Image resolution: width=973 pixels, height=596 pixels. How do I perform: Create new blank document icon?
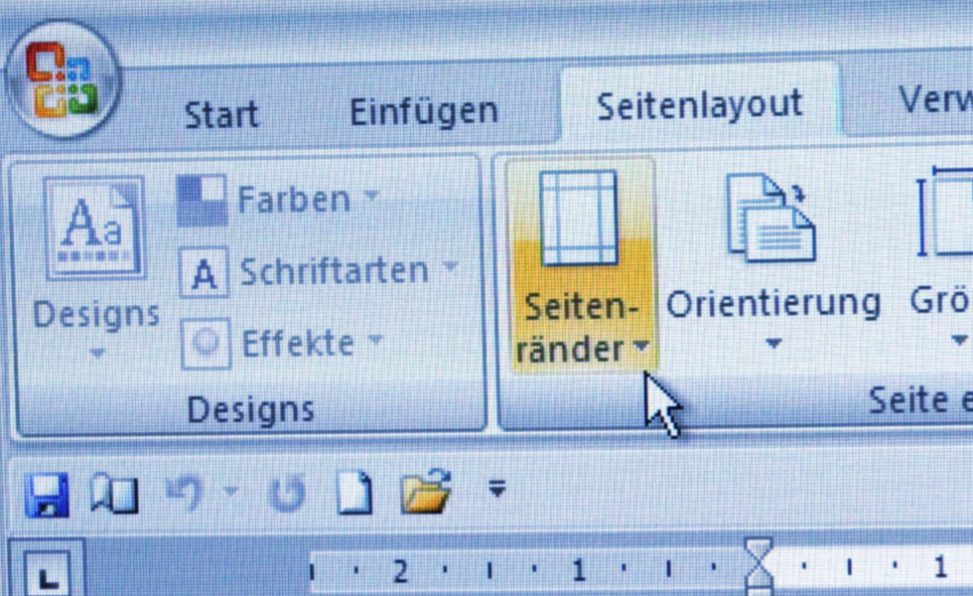point(355,493)
